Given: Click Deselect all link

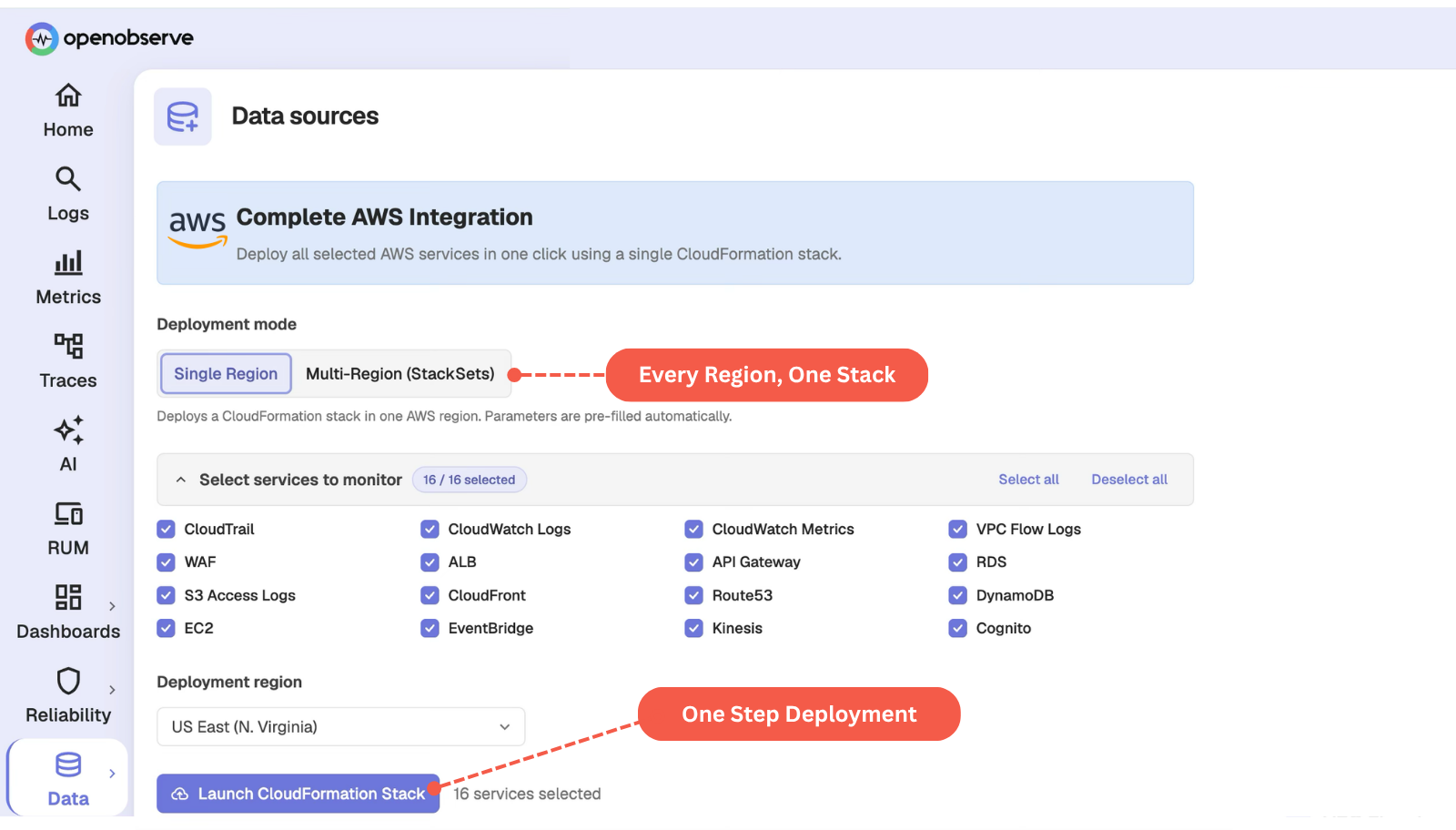Looking at the screenshot, I should pyautogui.click(x=1129, y=480).
